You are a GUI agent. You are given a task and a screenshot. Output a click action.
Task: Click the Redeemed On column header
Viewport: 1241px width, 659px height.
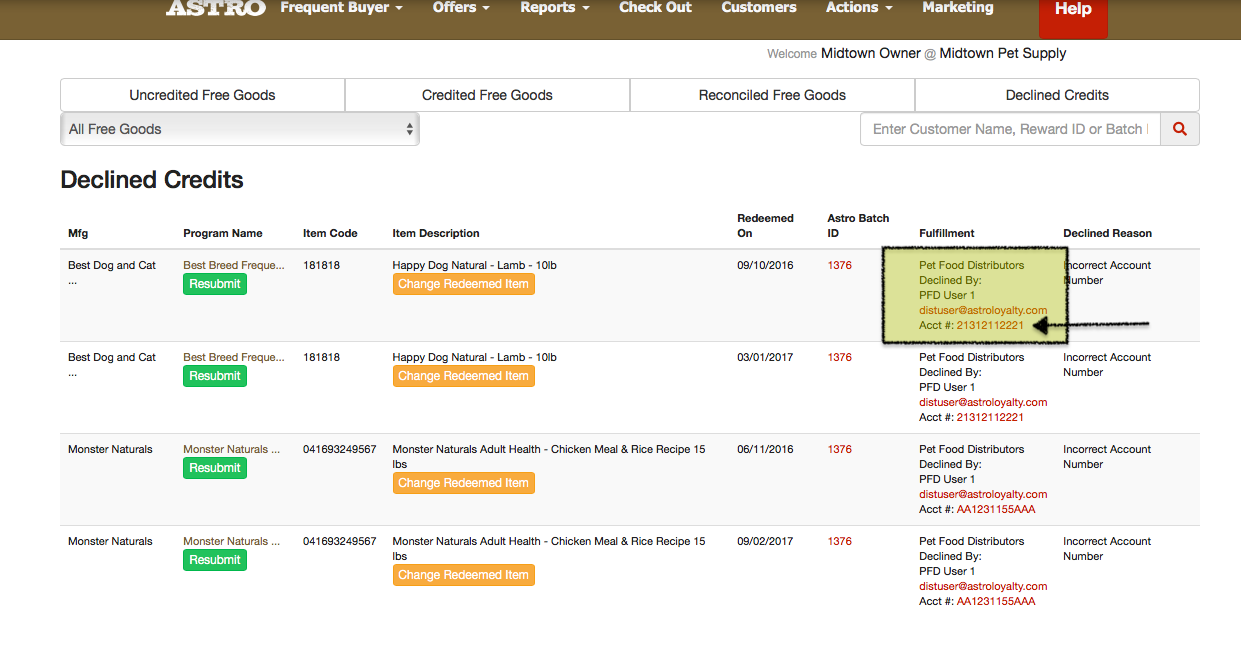pyautogui.click(x=765, y=225)
